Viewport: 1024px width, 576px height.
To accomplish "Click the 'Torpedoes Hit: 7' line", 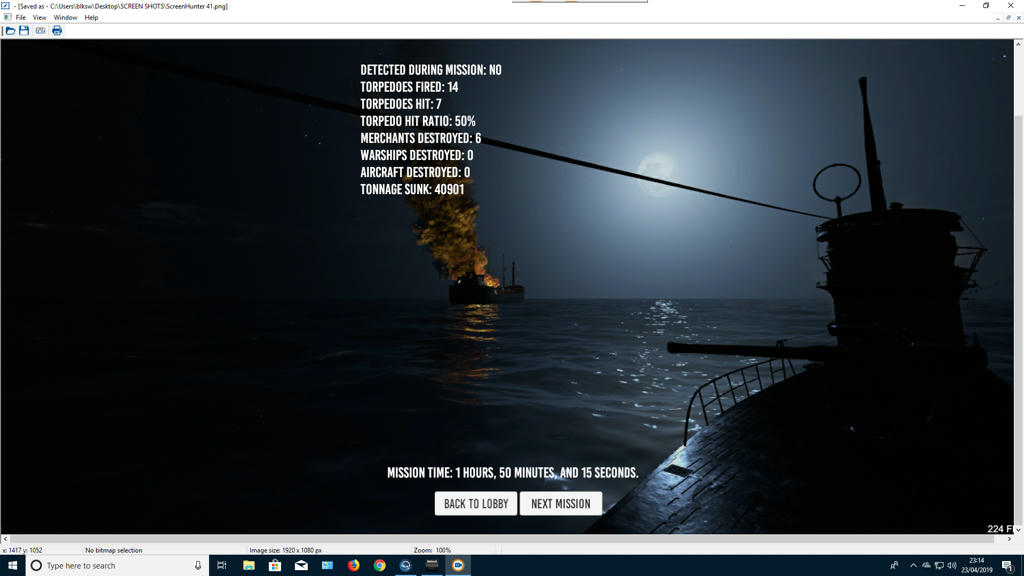I will coord(401,104).
